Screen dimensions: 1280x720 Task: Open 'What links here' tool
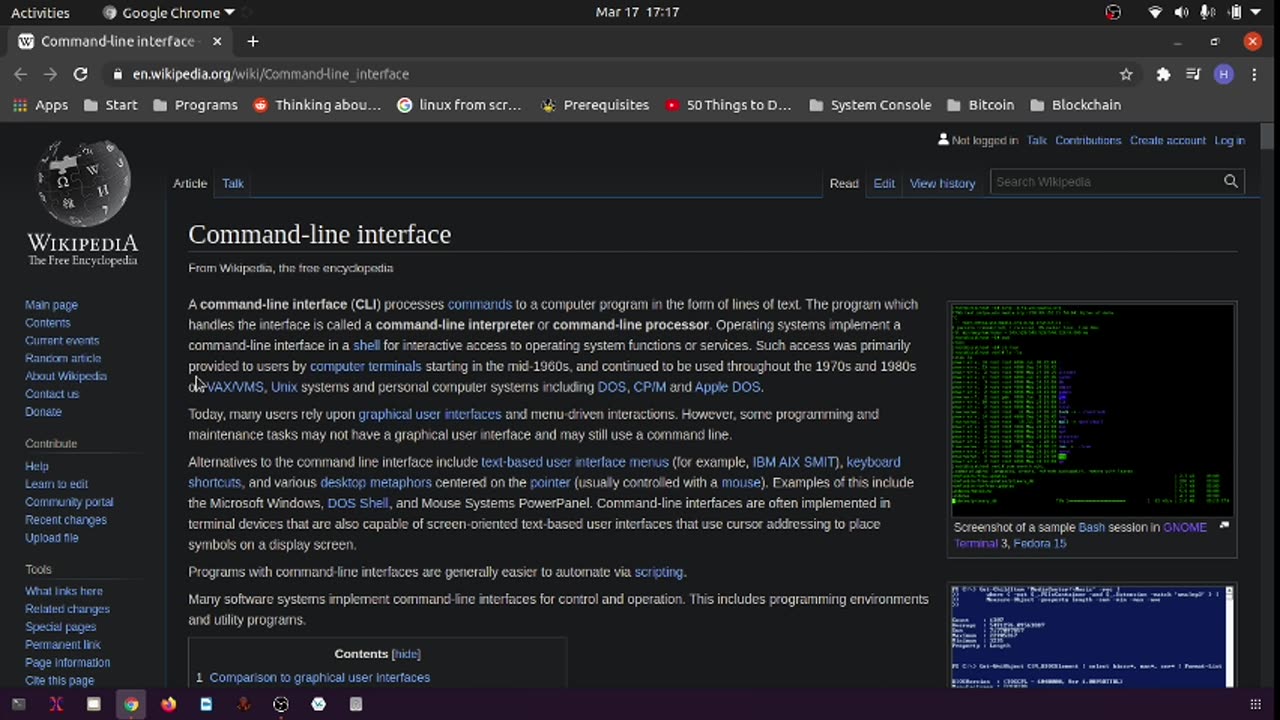click(64, 591)
